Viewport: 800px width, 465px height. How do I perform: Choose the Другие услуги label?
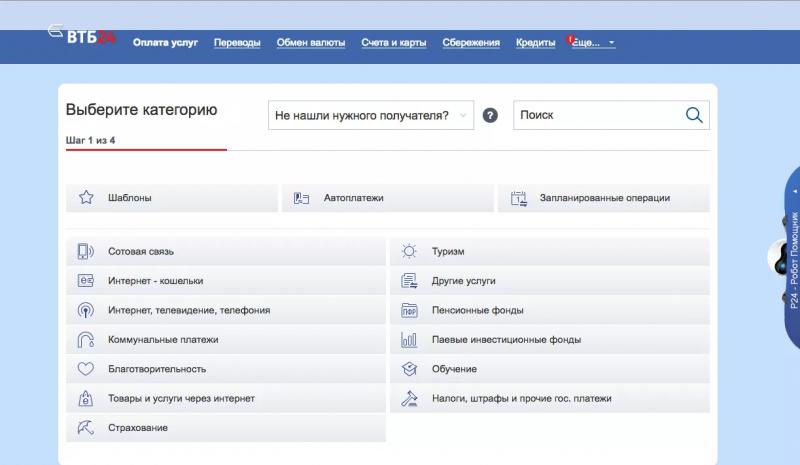point(463,281)
